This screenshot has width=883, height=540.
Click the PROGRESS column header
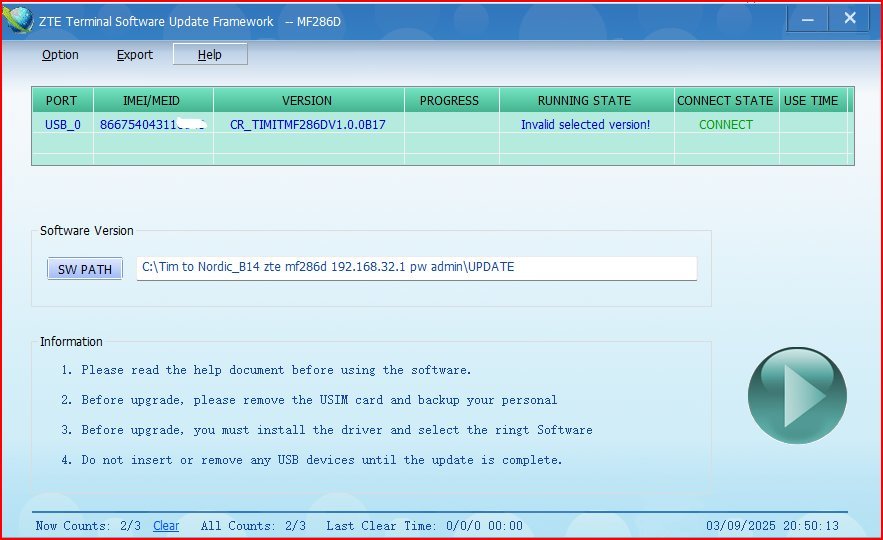449,101
